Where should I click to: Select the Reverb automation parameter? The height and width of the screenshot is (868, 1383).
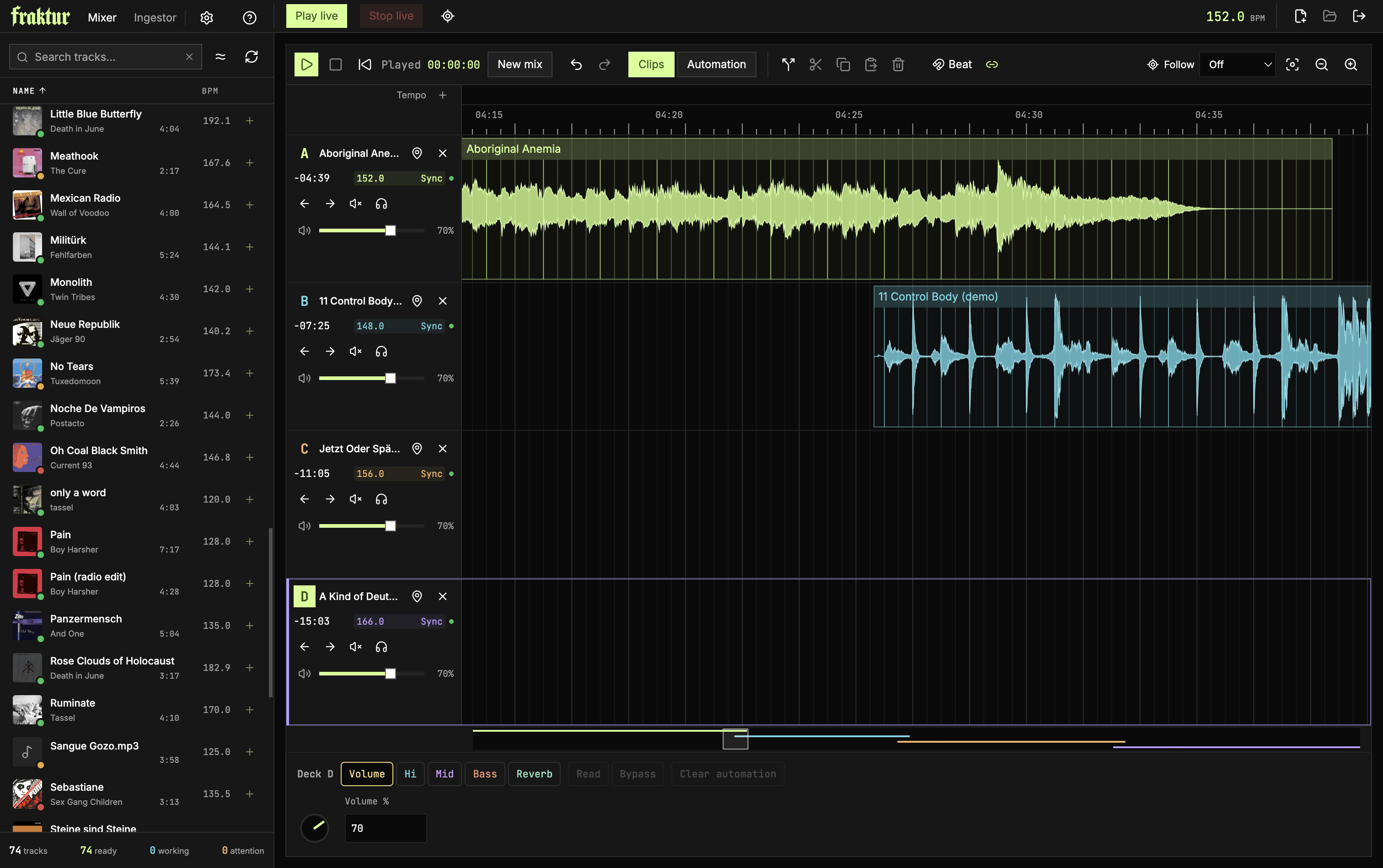click(x=534, y=774)
